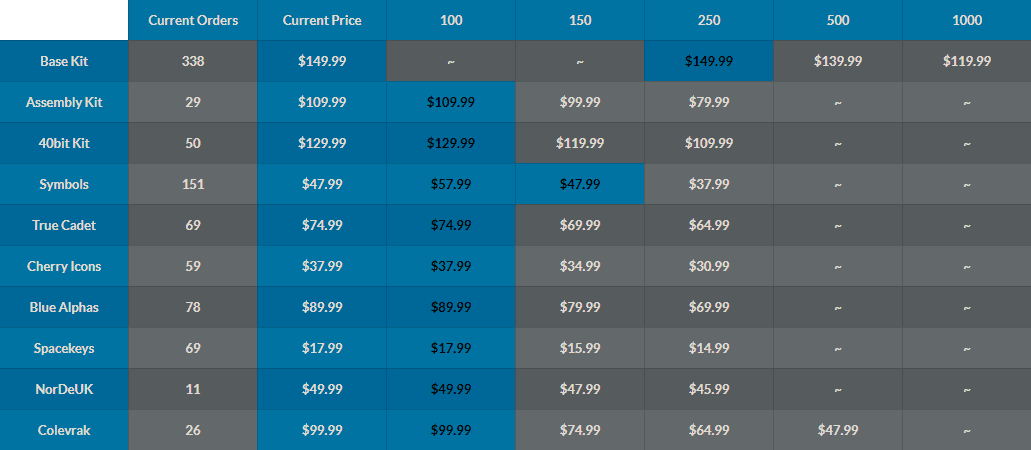The width and height of the screenshot is (1031, 450).
Task: Click the Base Kit row label
Action: point(64,61)
